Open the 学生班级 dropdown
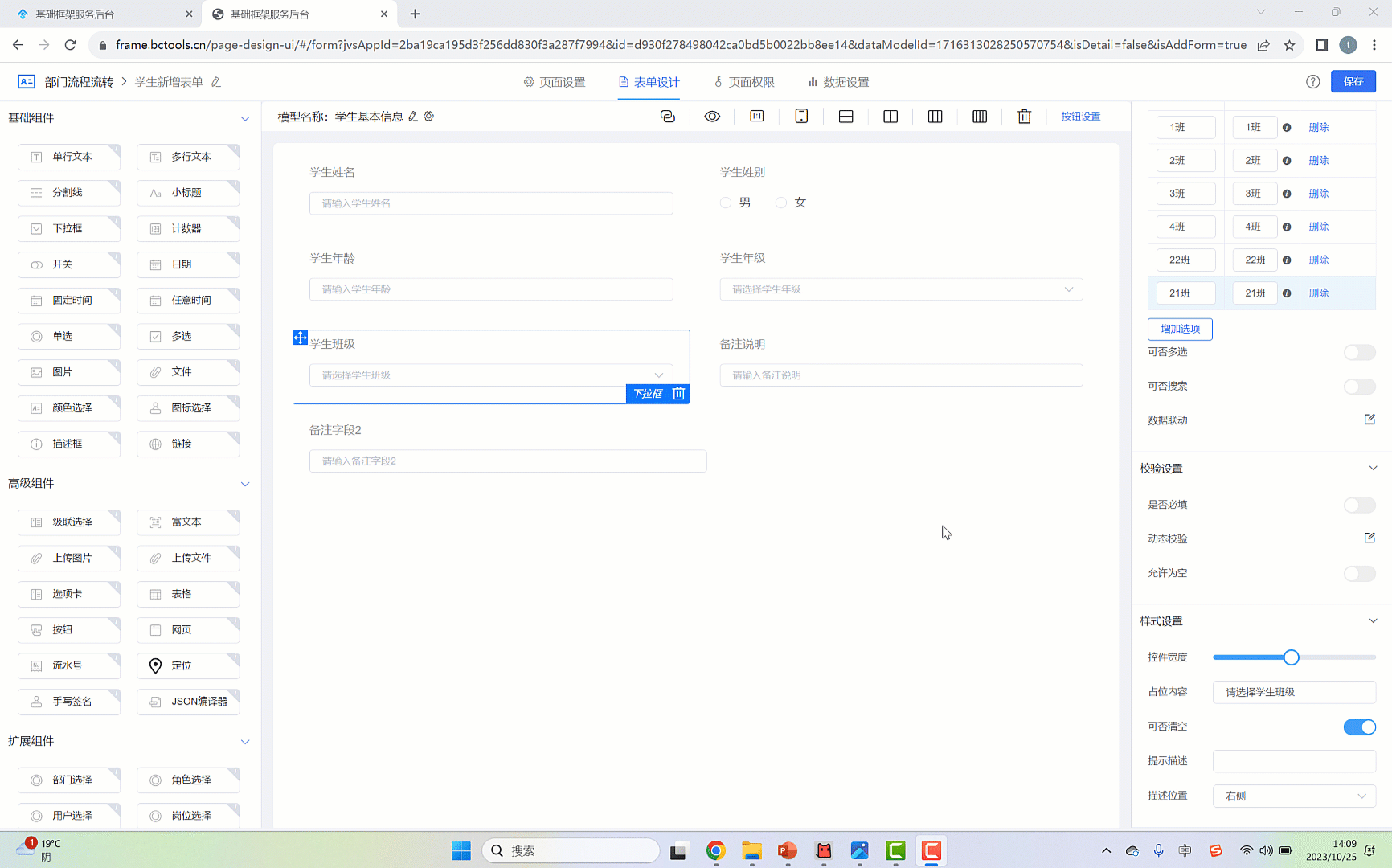The height and width of the screenshot is (868, 1392). click(491, 375)
